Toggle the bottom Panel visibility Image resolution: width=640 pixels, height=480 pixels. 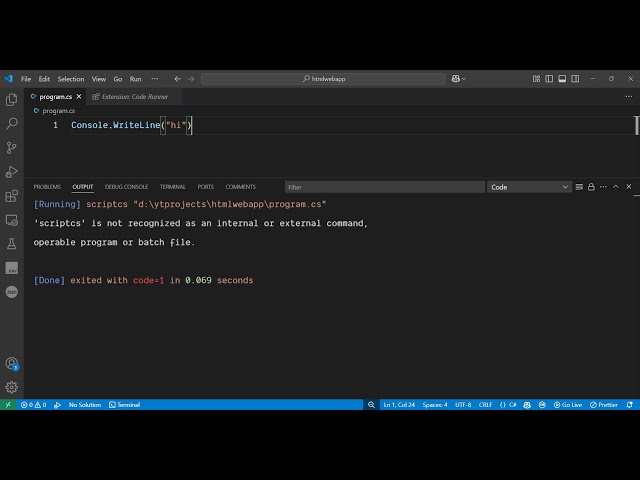click(562, 78)
